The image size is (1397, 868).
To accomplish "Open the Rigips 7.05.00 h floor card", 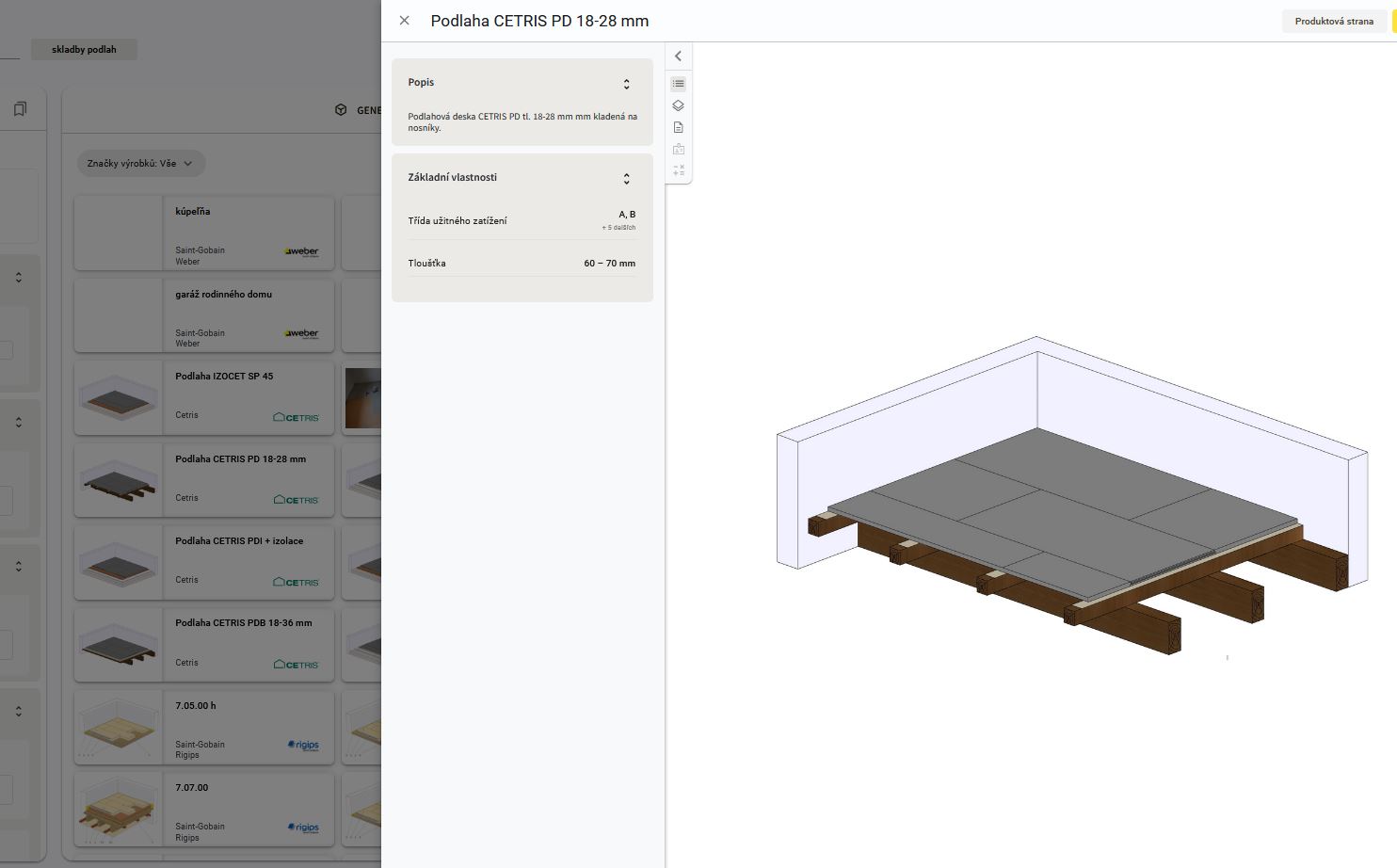I will pos(204,727).
